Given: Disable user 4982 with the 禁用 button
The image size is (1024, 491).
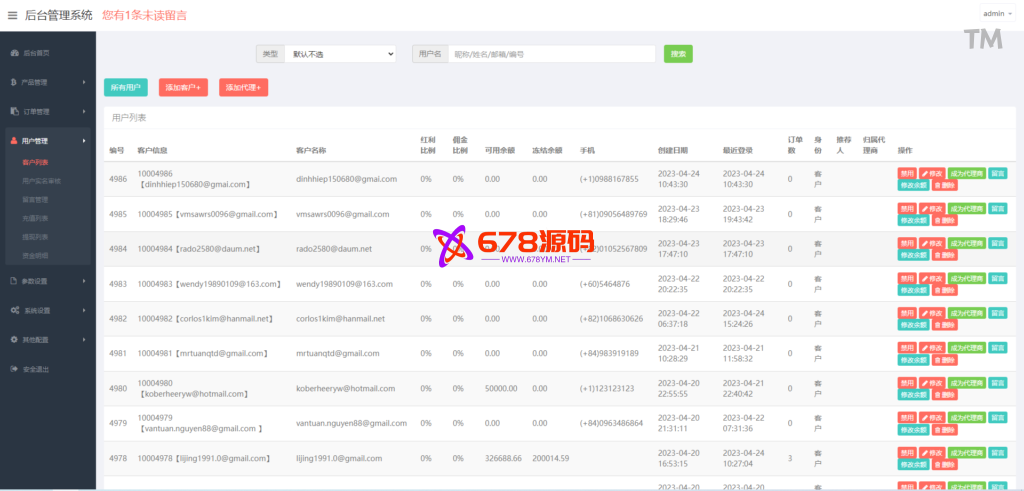Looking at the screenshot, I should pyautogui.click(x=906, y=313).
